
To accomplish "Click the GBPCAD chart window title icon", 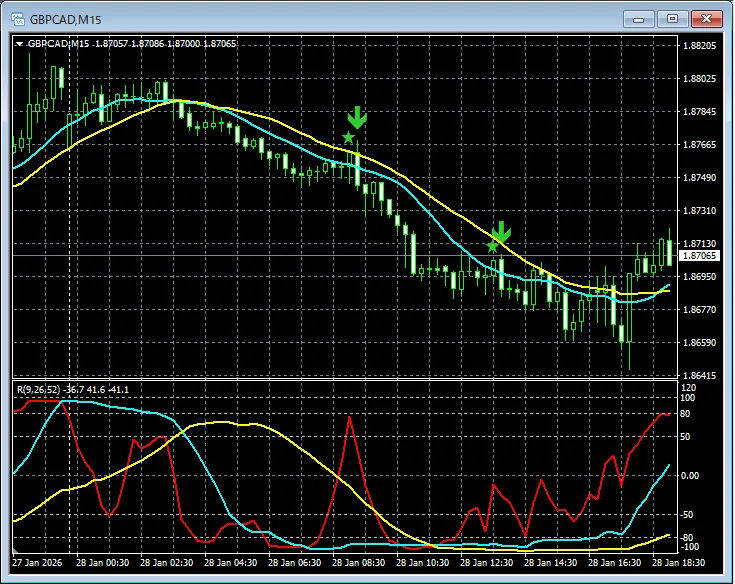I will click(16, 18).
